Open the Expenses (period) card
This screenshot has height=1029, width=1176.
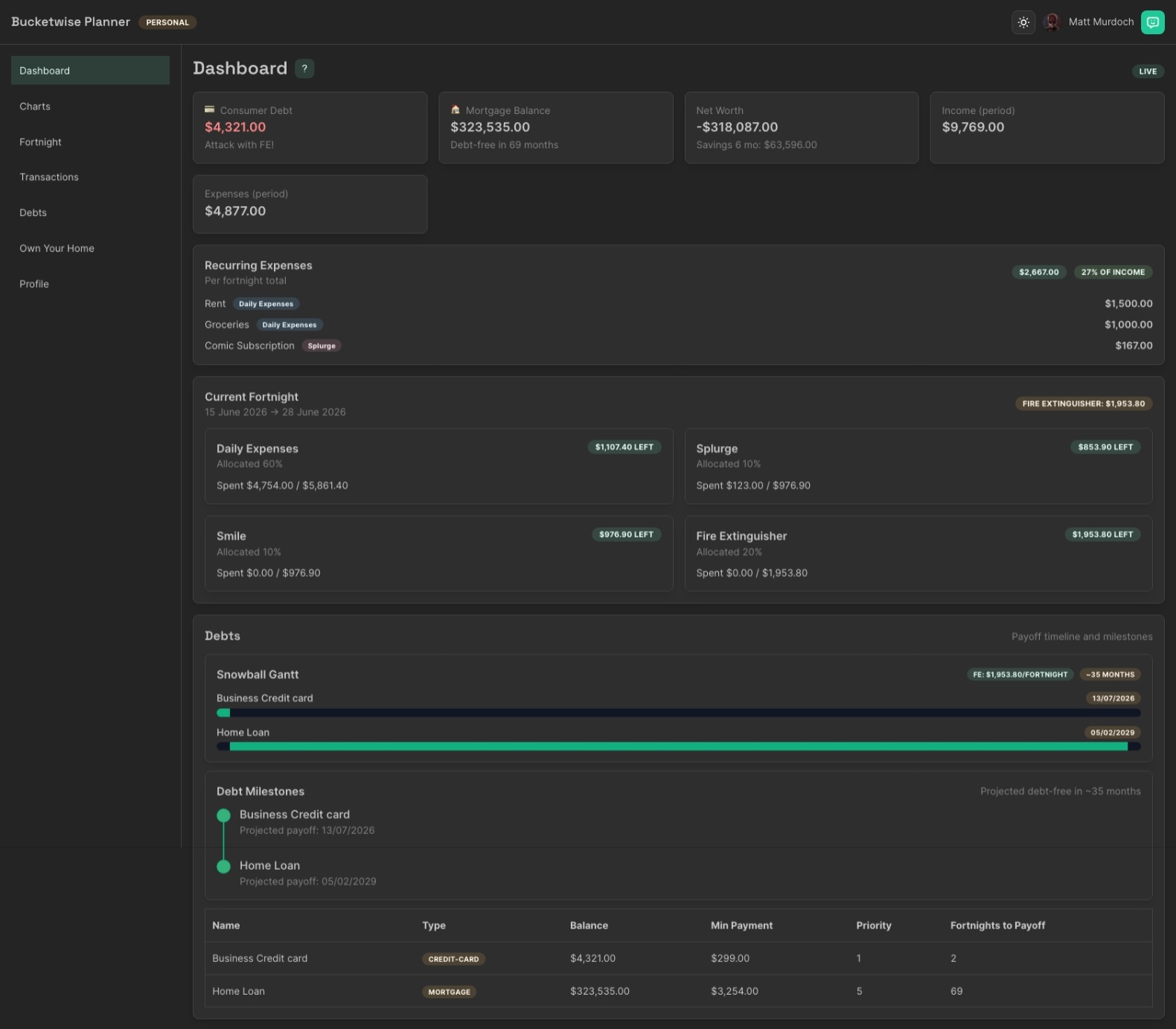(x=310, y=204)
